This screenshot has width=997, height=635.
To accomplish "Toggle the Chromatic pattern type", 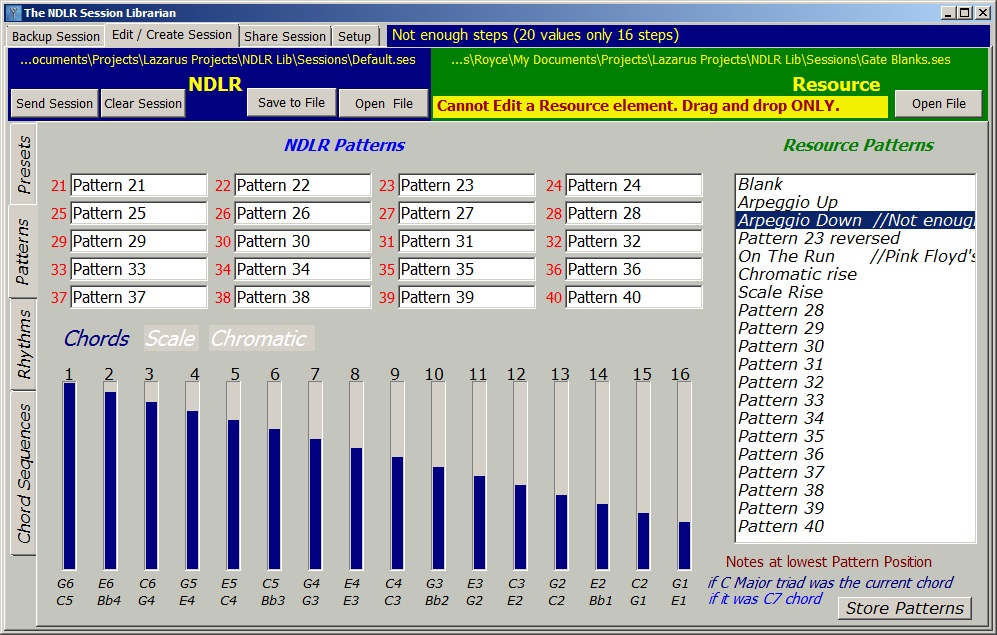I will click(x=259, y=339).
